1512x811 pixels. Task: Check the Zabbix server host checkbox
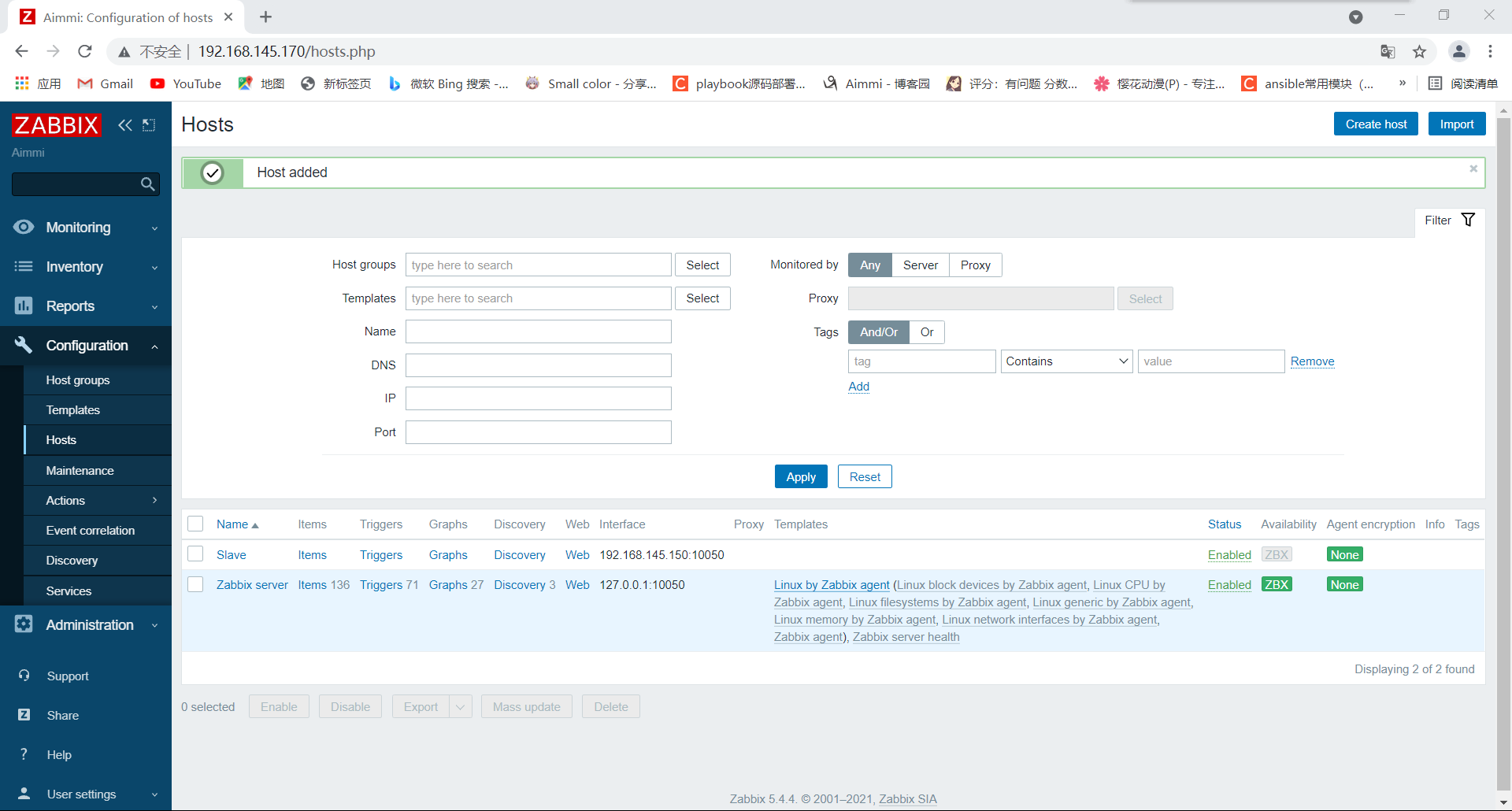pos(195,584)
